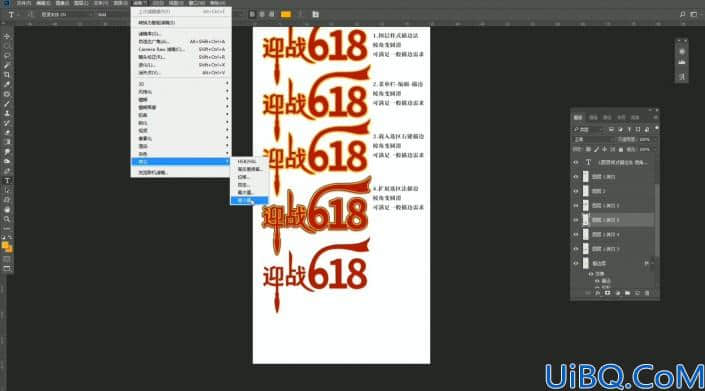Toggle layer filtering switch in Layers panel

(x=656, y=128)
